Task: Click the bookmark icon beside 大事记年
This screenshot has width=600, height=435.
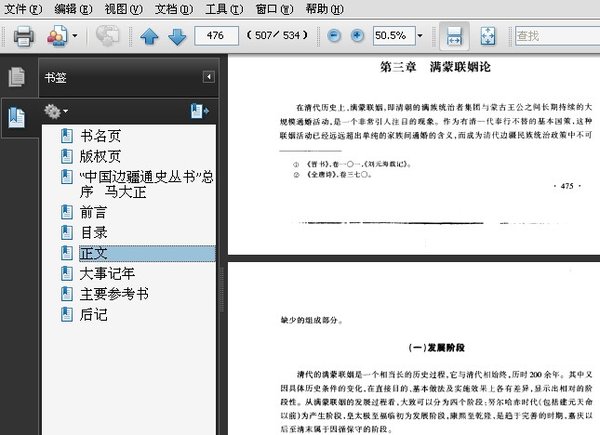Action: (67, 274)
